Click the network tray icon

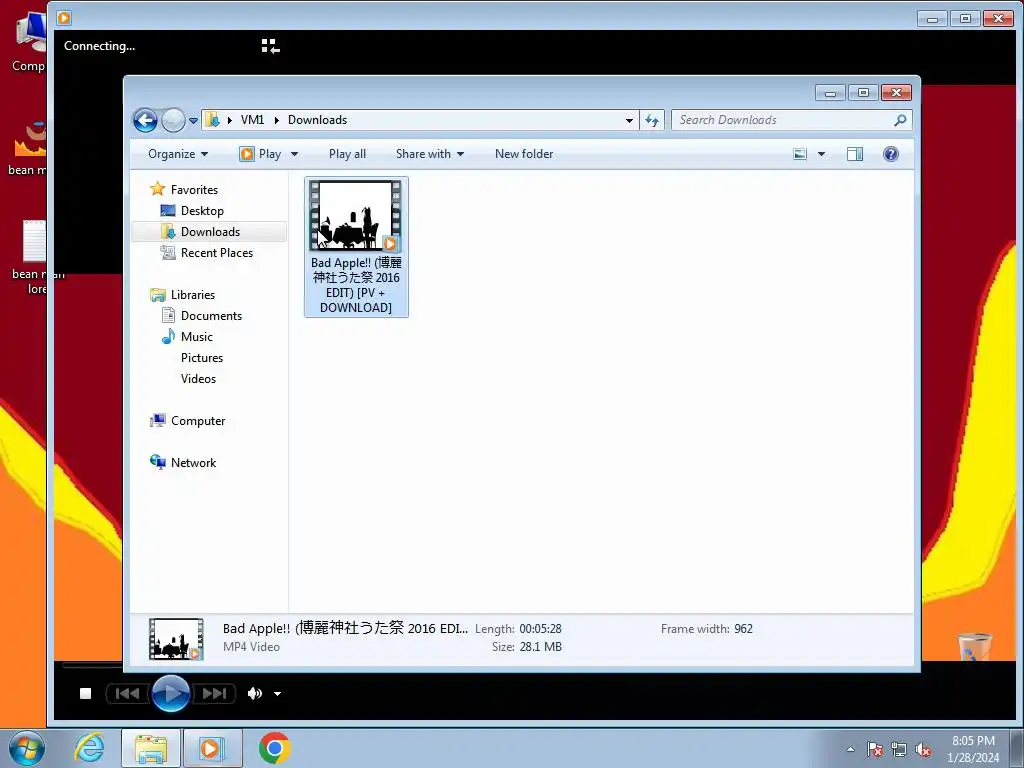pyautogui.click(x=899, y=749)
